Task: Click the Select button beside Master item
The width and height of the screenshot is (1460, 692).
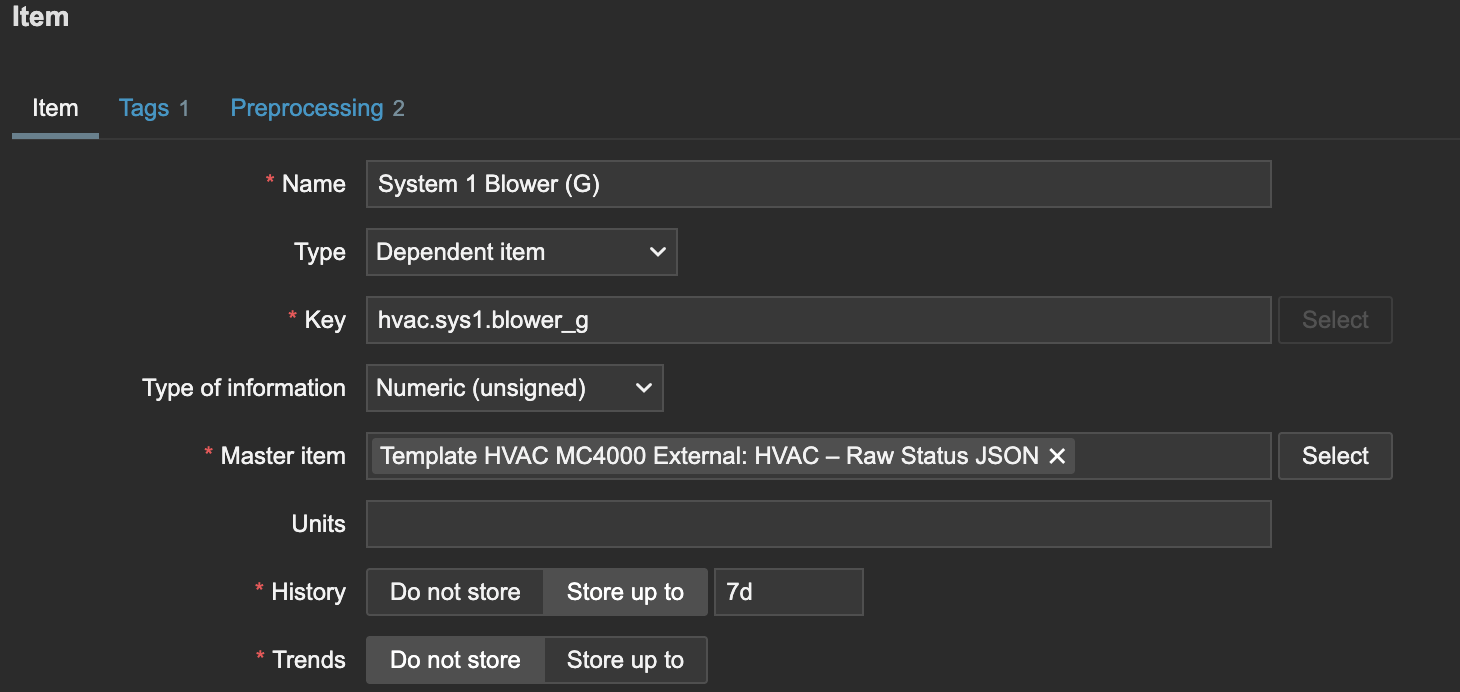Action: [x=1334, y=456]
